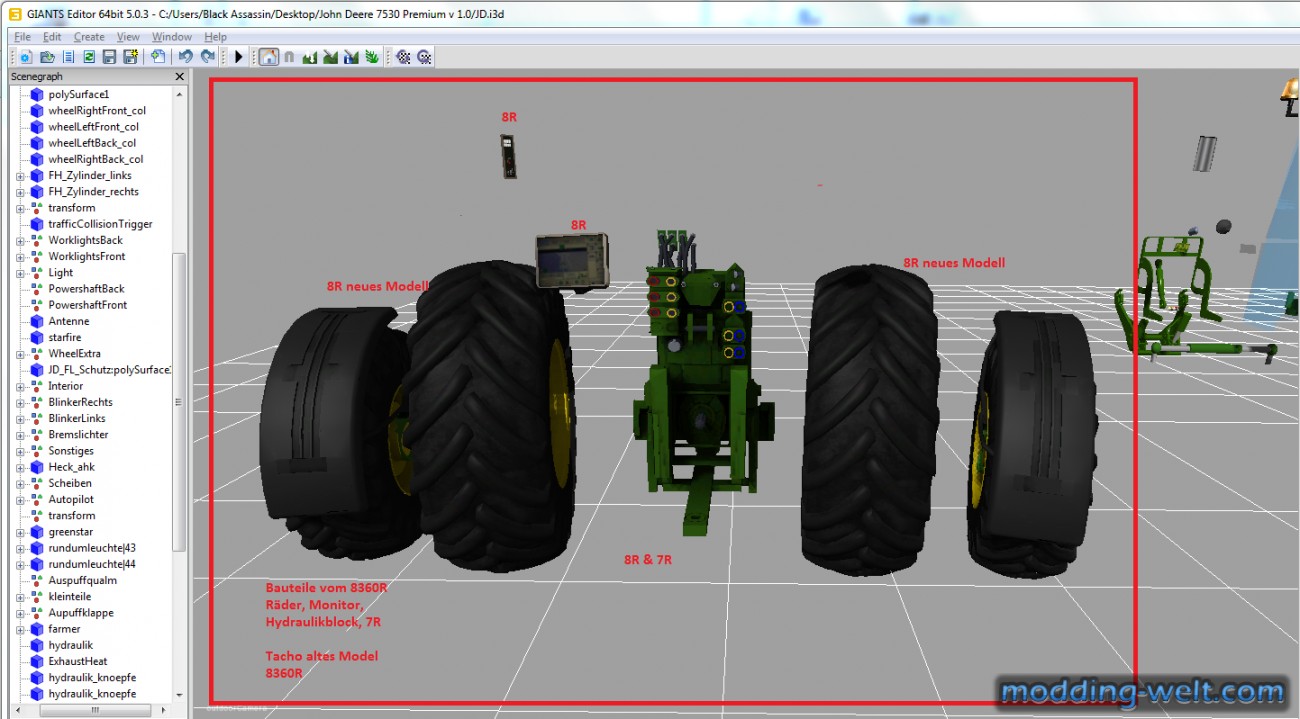The width and height of the screenshot is (1300, 719).
Task: Click the save floppy disk icon
Action: [109, 57]
